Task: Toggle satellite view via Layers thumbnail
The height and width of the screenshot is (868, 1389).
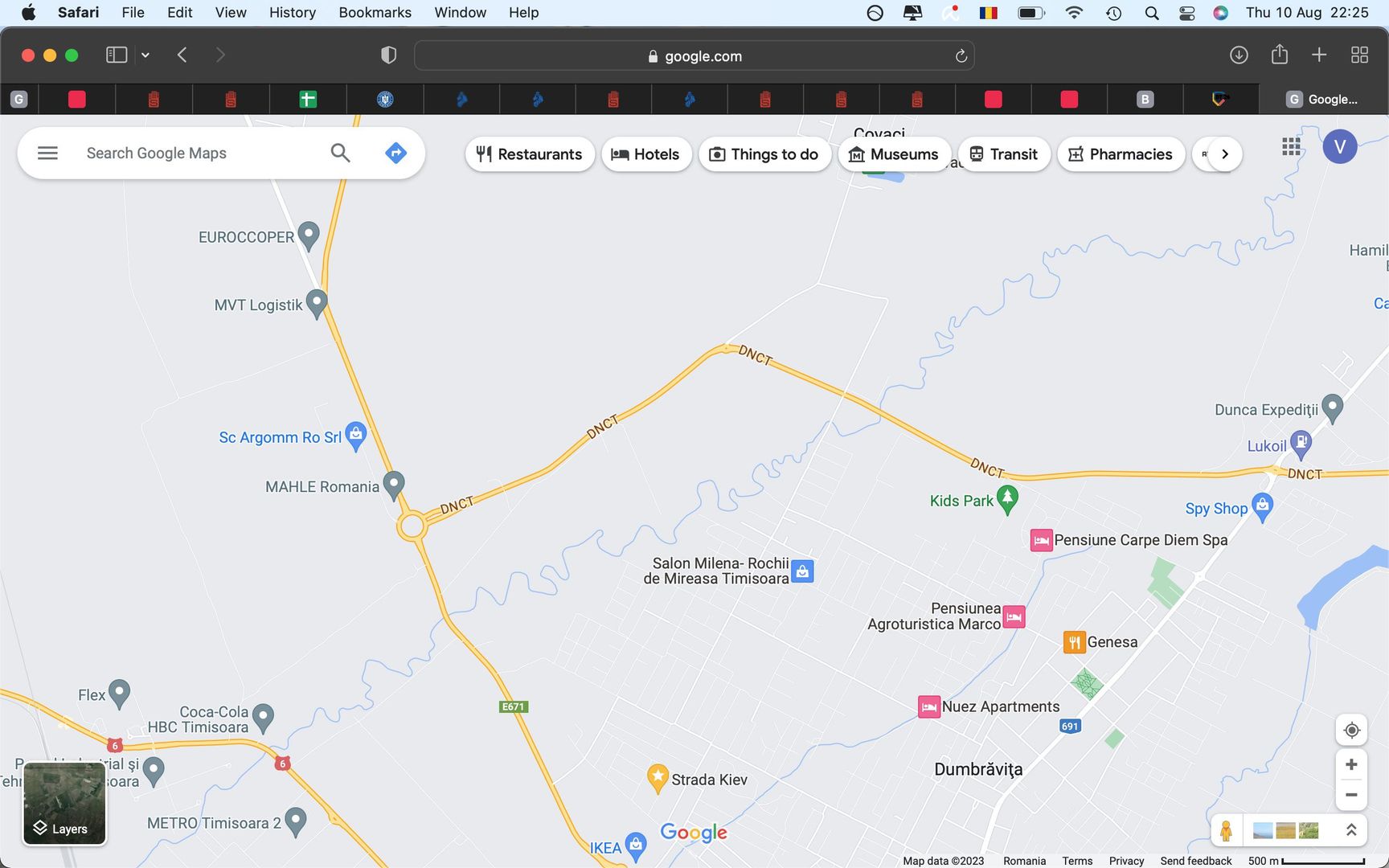Action: [64, 803]
